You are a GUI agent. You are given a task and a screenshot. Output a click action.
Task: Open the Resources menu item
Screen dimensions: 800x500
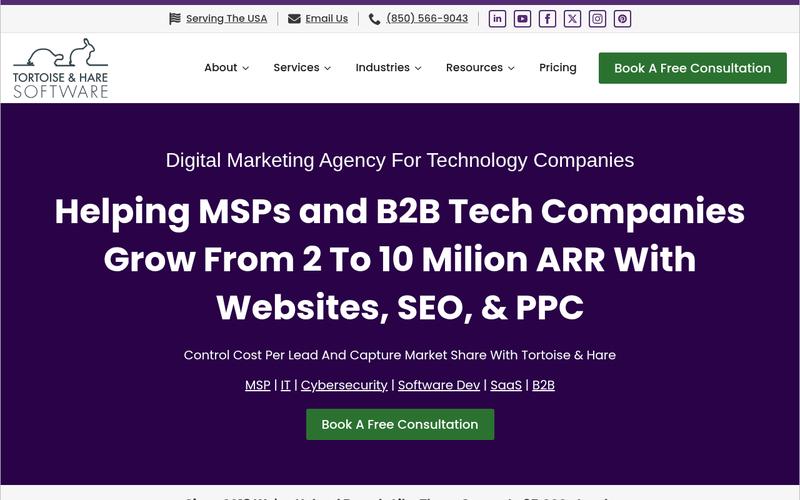point(474,67)
